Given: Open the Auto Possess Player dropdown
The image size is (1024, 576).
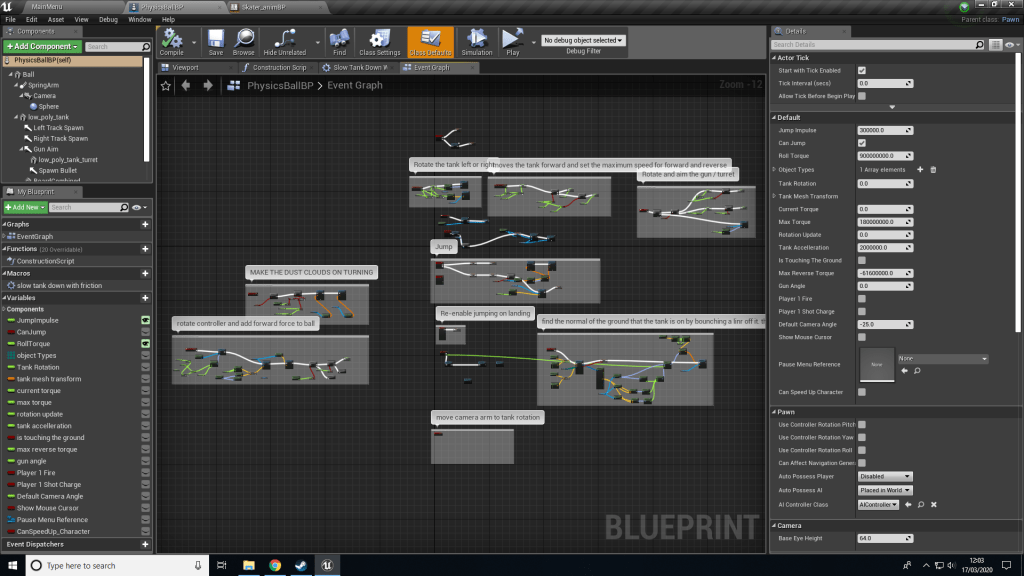Looking at the screenshot, I should [886, 477].
